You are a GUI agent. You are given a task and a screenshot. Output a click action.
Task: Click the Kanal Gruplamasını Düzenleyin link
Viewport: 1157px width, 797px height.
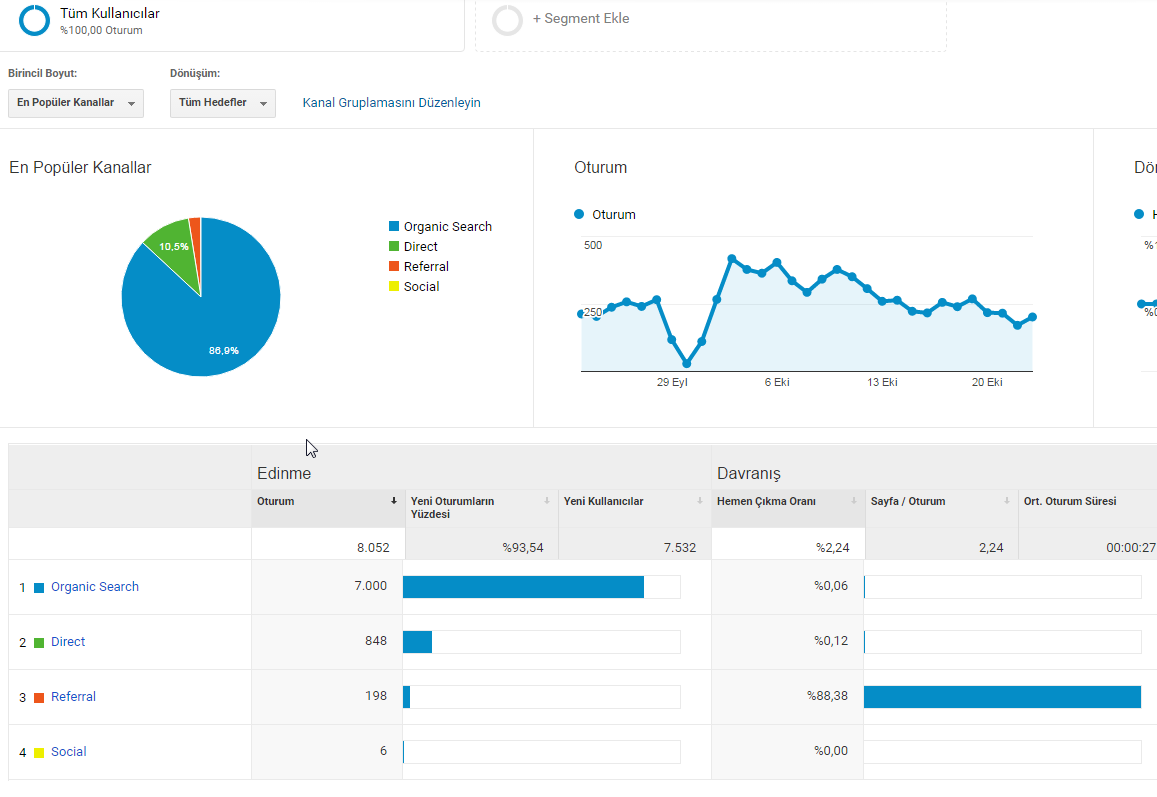[392, 103]
